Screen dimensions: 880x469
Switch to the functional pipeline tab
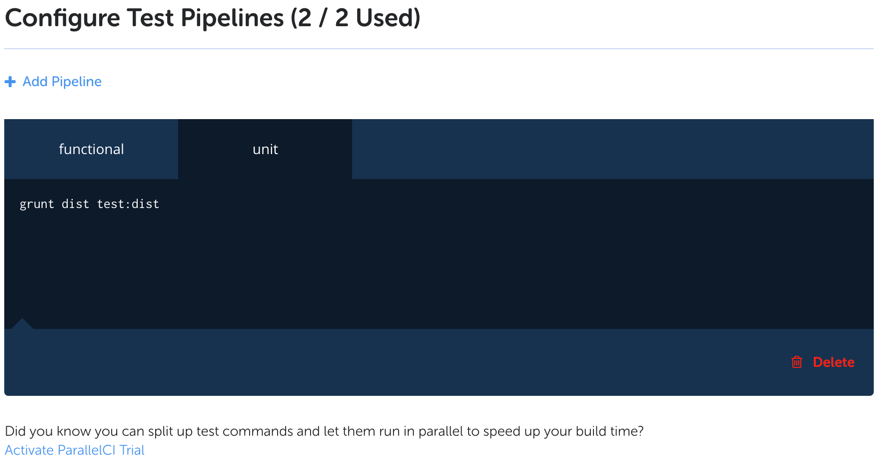tap(91, 149)
